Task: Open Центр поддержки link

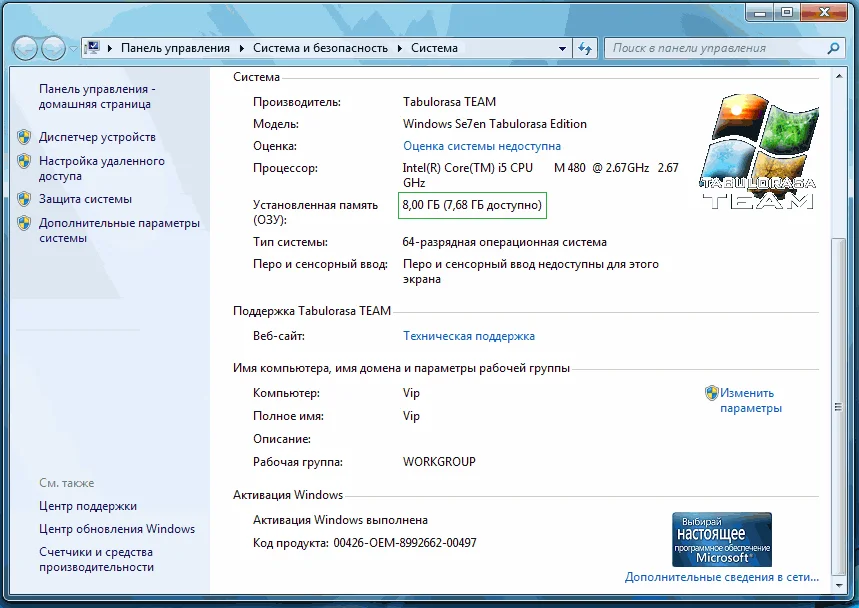Action: pyautogui.click(x=88, y=506)
